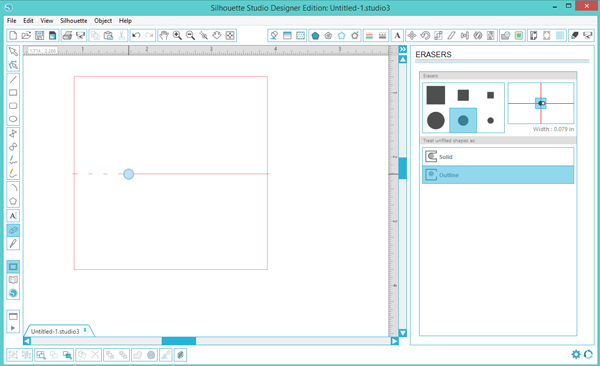Choose the medium round eraser
This screenshot has height=366, width=600.
(463, 121)
